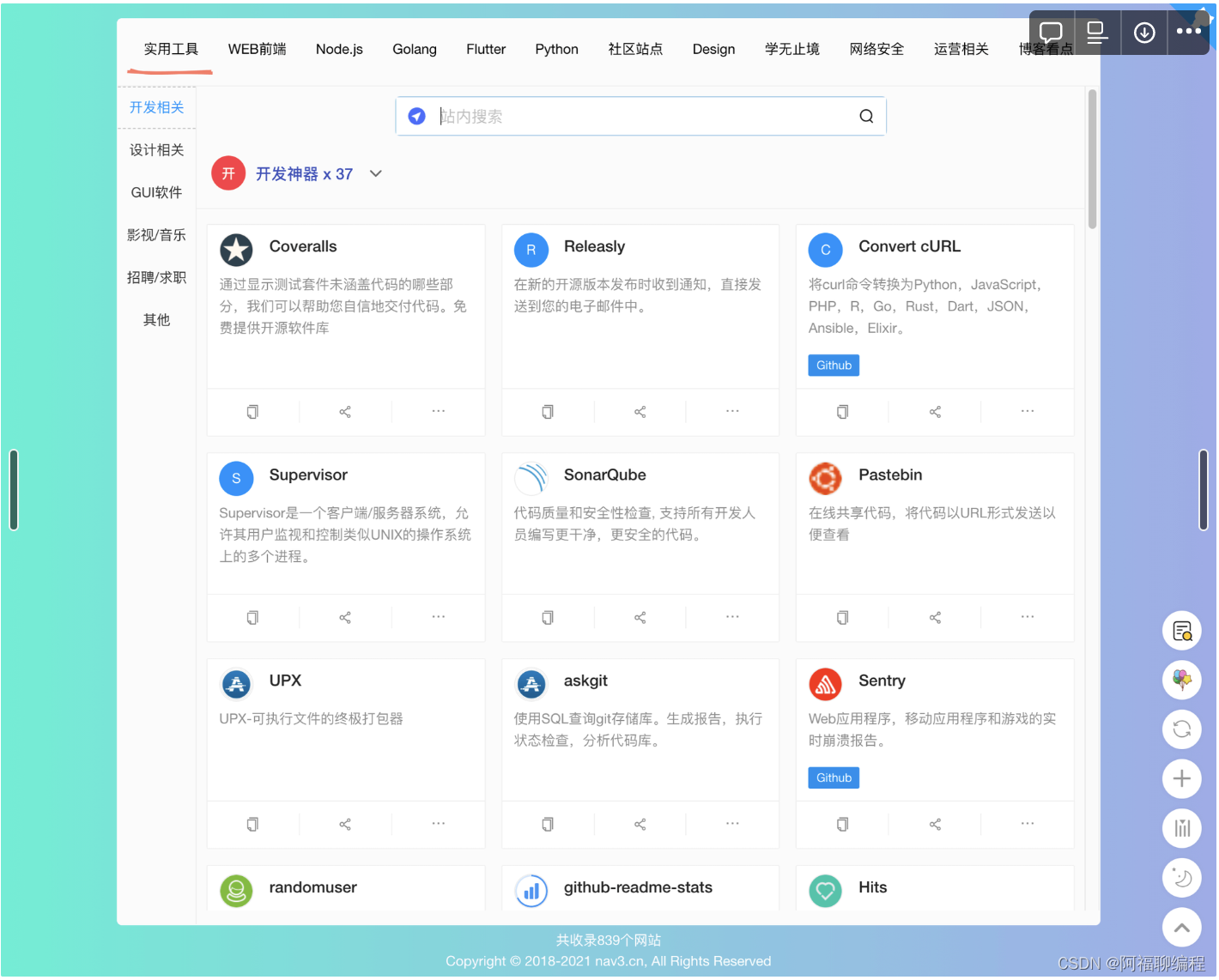Open the balloon-icon floating button
The width and height of the screenshot is (1219, 980).
point(1182,681)
